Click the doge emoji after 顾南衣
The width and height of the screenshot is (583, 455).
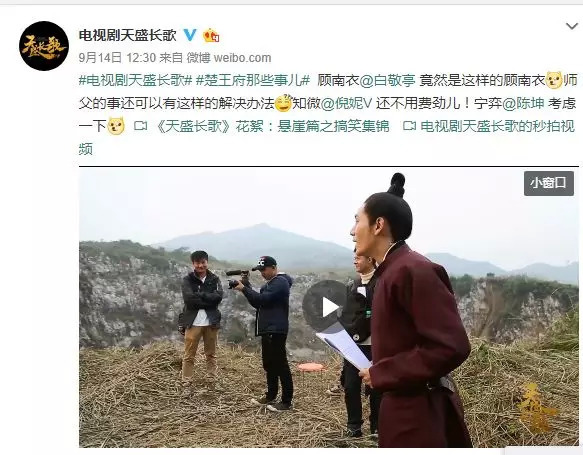(x=554, y=80)
